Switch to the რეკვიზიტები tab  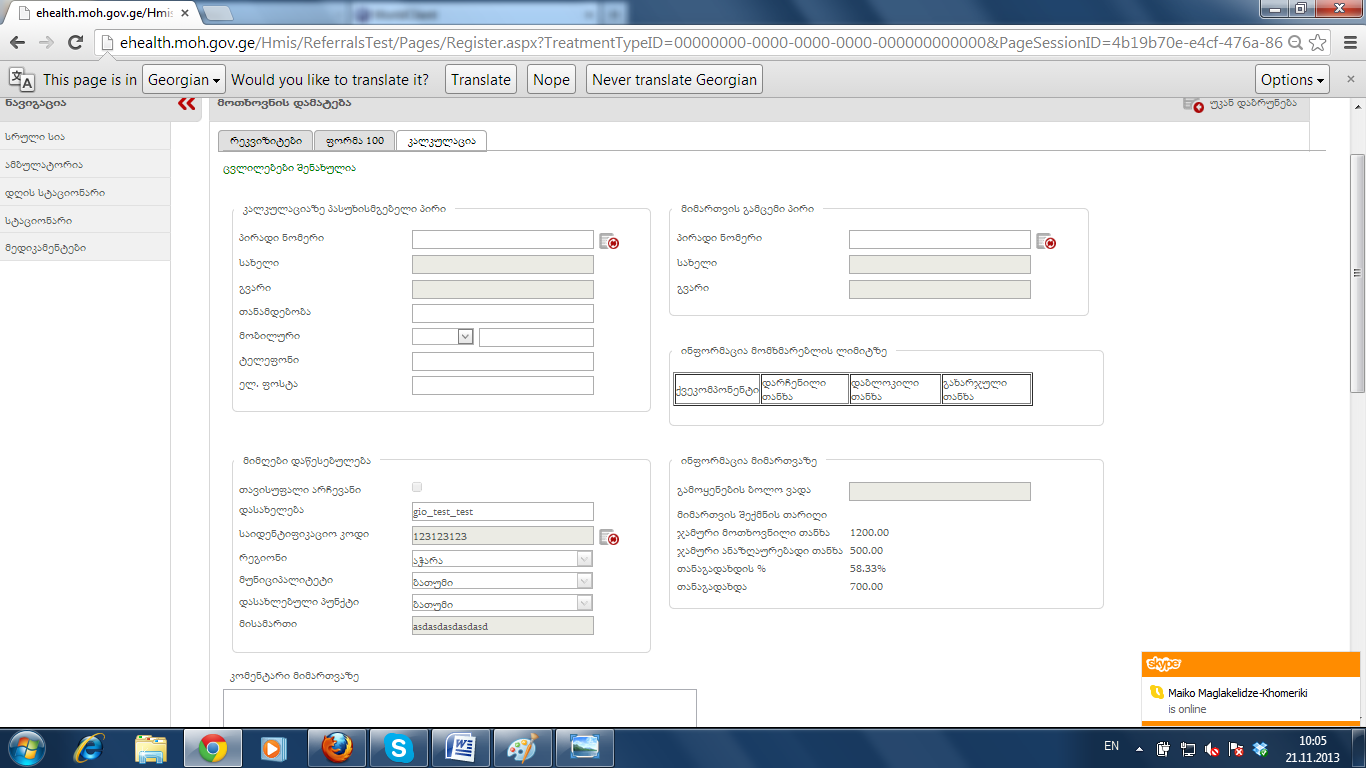(265, 141)
